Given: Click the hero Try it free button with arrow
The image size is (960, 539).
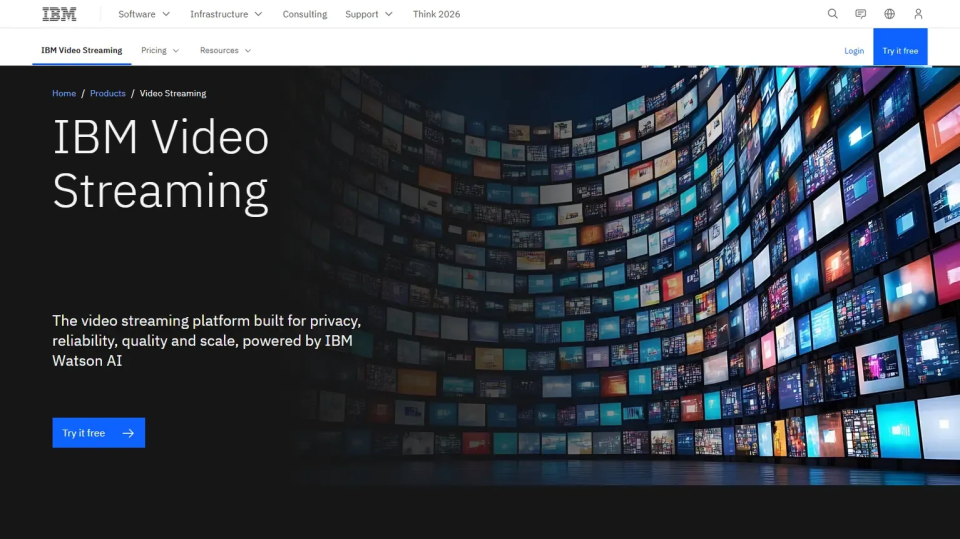Looking at the screenshot, I should [x=99, y=432].
